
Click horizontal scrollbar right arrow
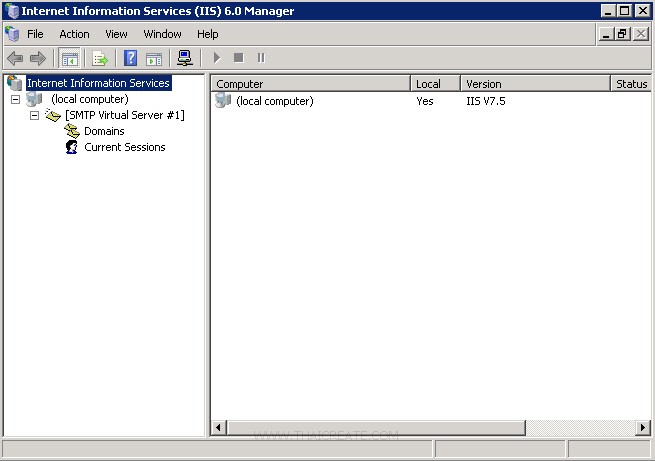click(643, 428)
